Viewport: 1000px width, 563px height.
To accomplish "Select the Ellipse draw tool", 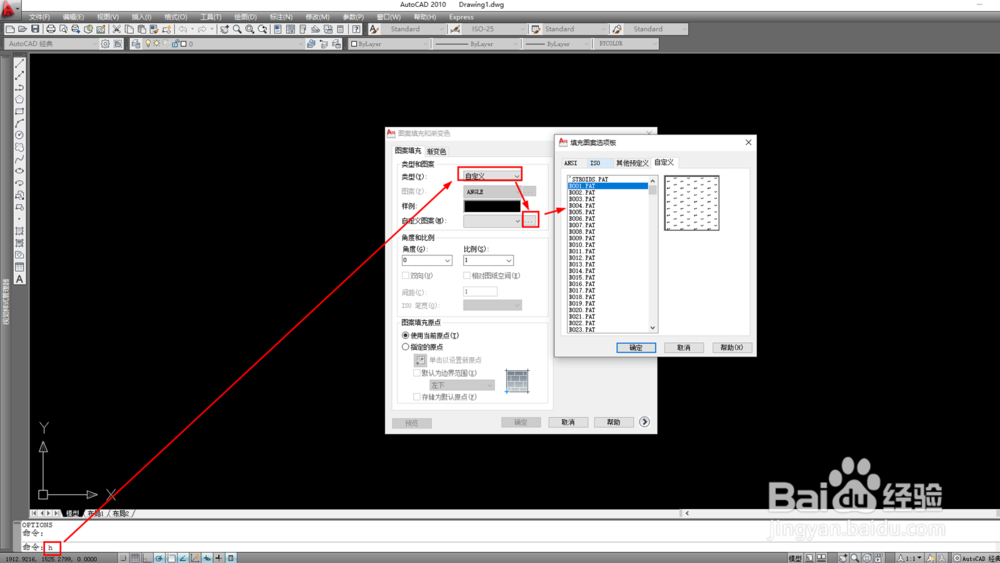I will pos(19,171).
